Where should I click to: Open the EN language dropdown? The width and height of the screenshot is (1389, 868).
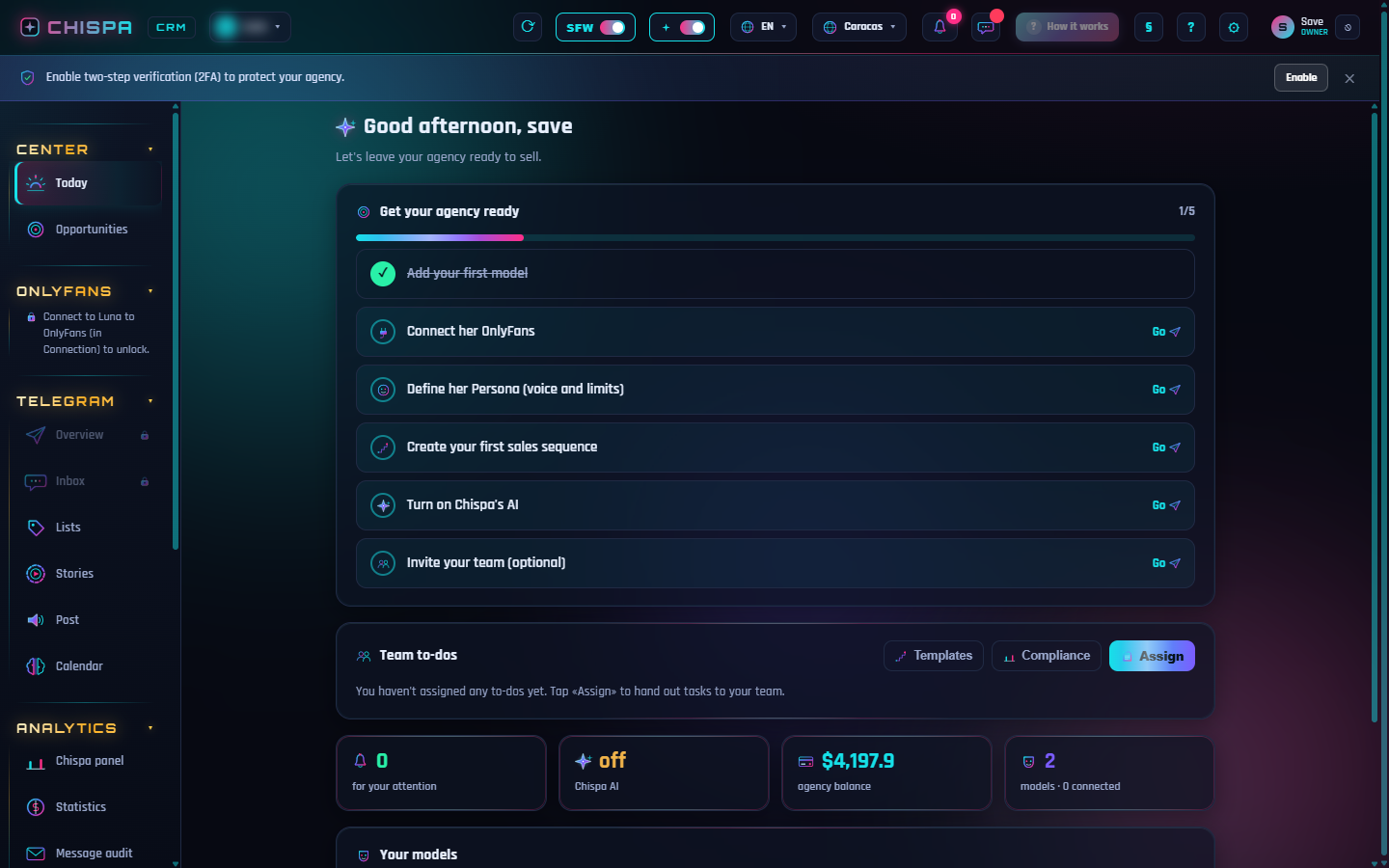coord(763,27)
